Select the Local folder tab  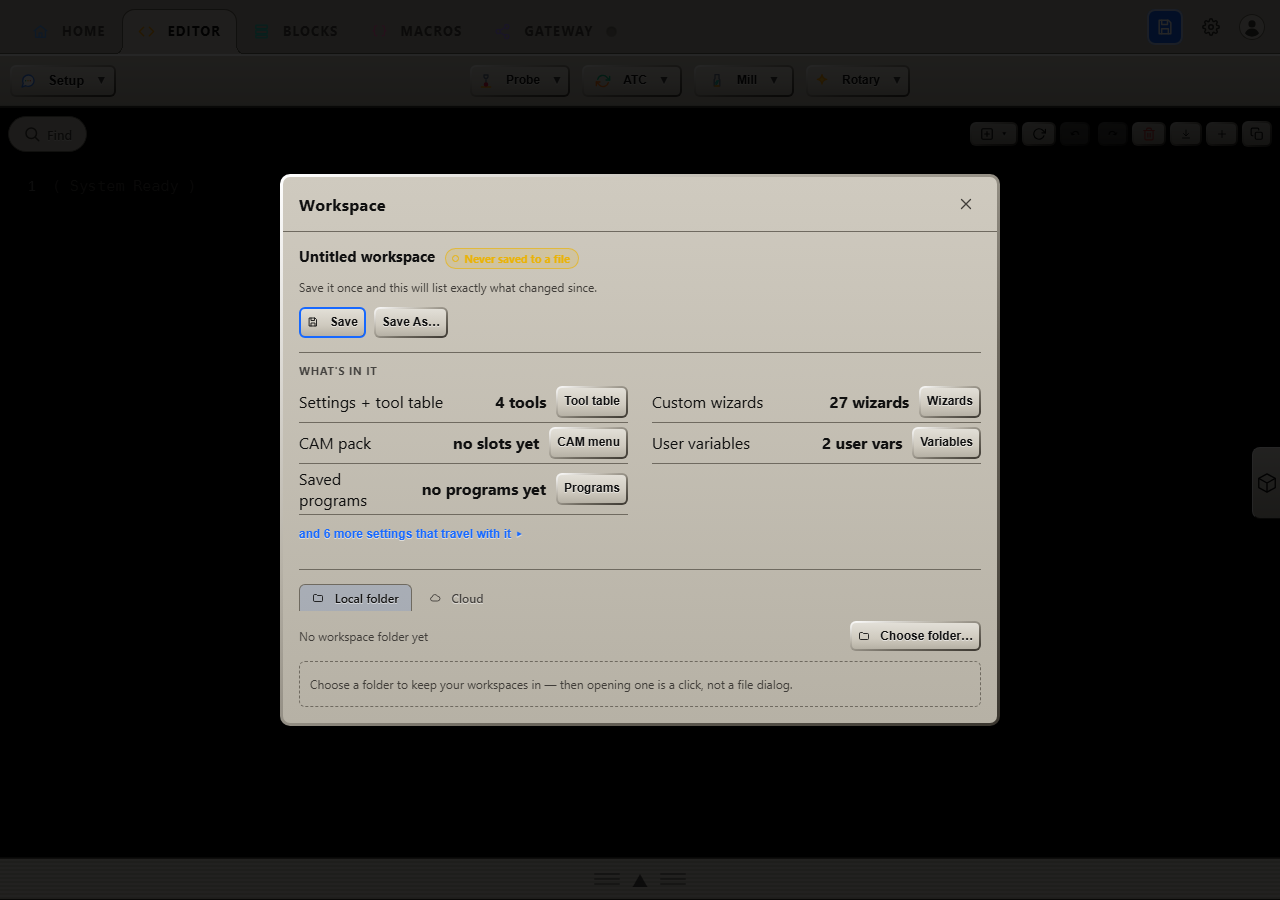(x=355, y=598)
